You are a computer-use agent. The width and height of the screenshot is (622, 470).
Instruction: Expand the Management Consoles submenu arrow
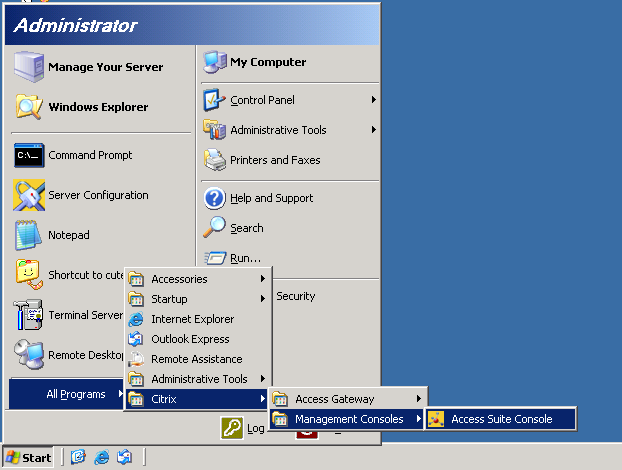tap(419, 418)
